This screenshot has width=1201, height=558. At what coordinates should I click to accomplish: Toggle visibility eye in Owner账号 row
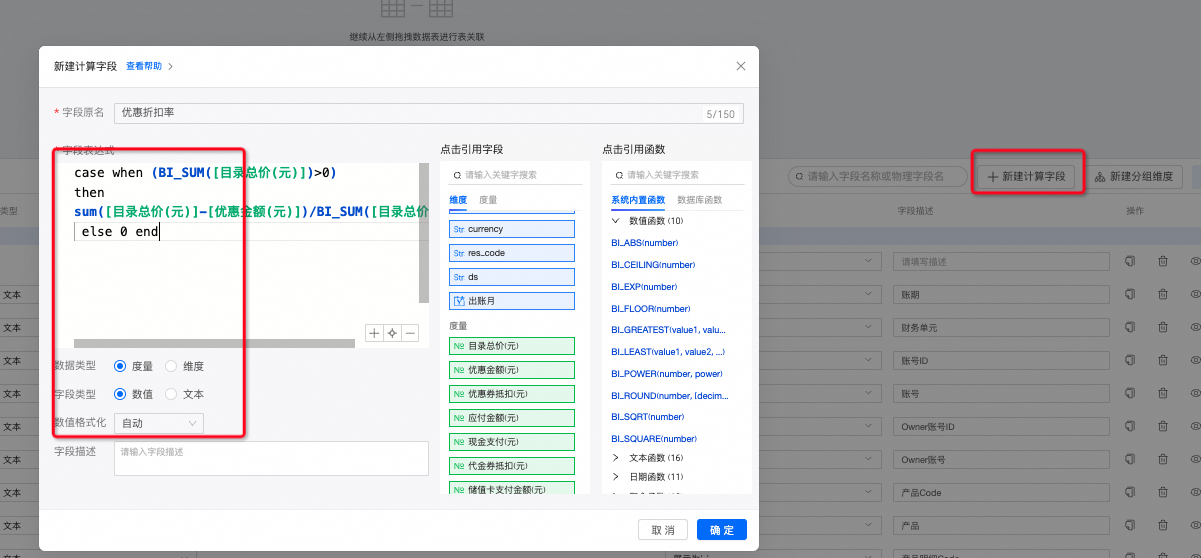pos(1194,459)
